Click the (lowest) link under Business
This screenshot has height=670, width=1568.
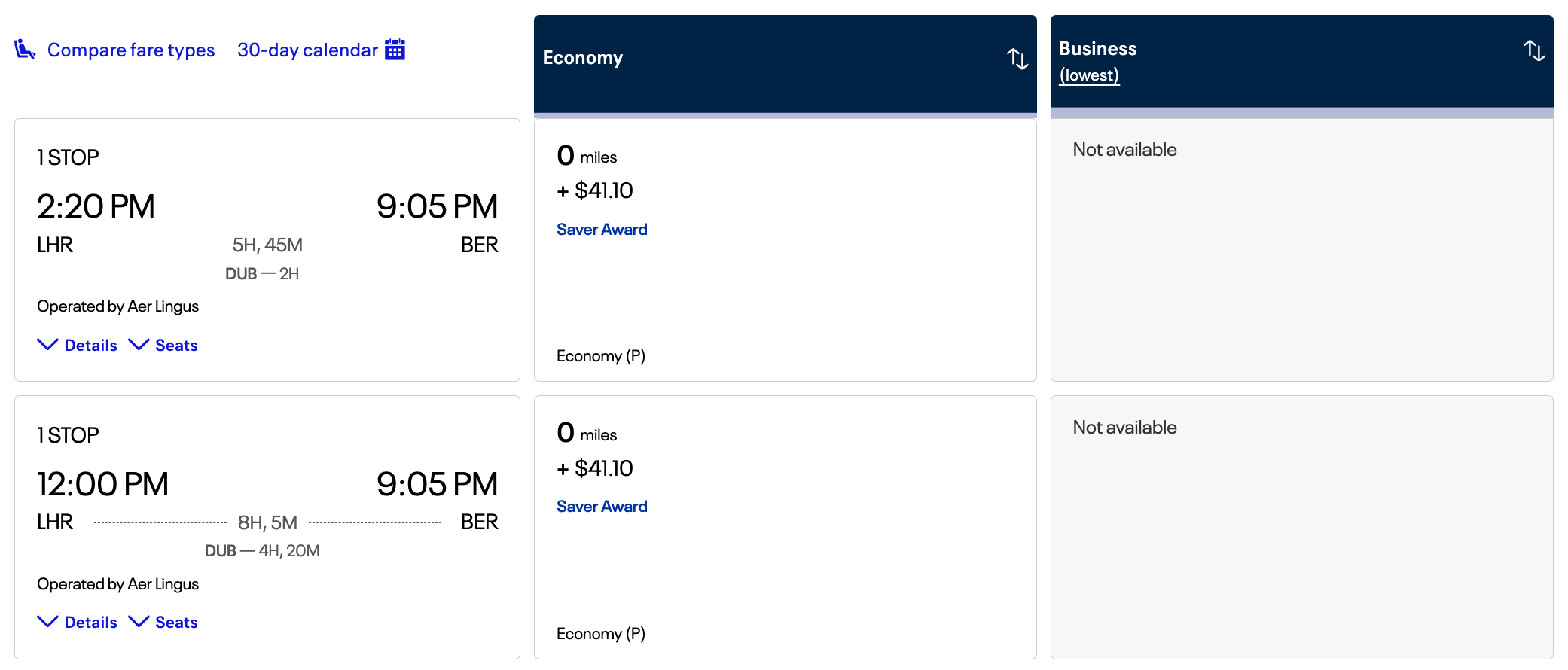(x=1089, y=75)
